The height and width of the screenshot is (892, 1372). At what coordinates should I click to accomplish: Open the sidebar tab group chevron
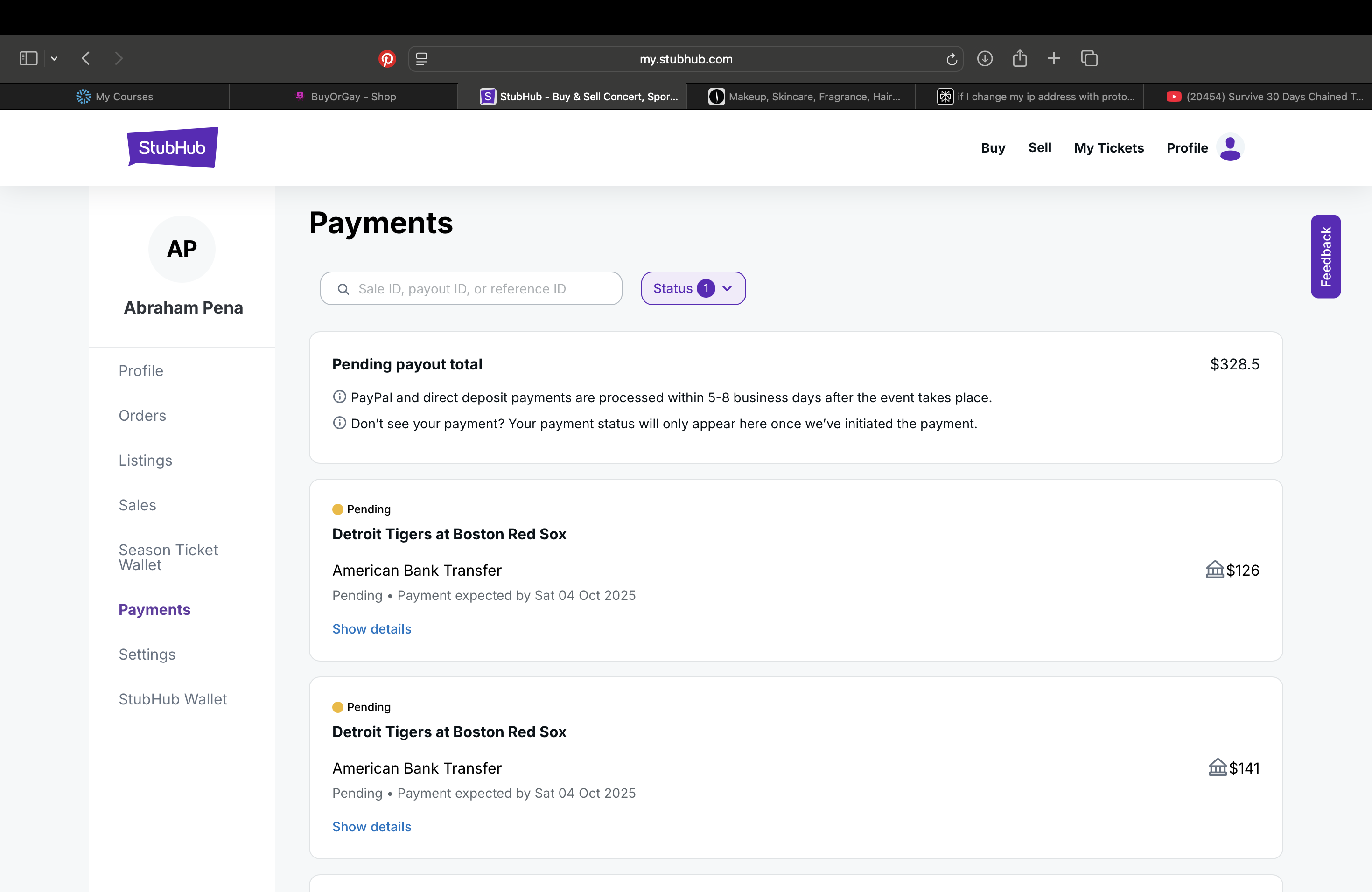(x=54, y=59)
